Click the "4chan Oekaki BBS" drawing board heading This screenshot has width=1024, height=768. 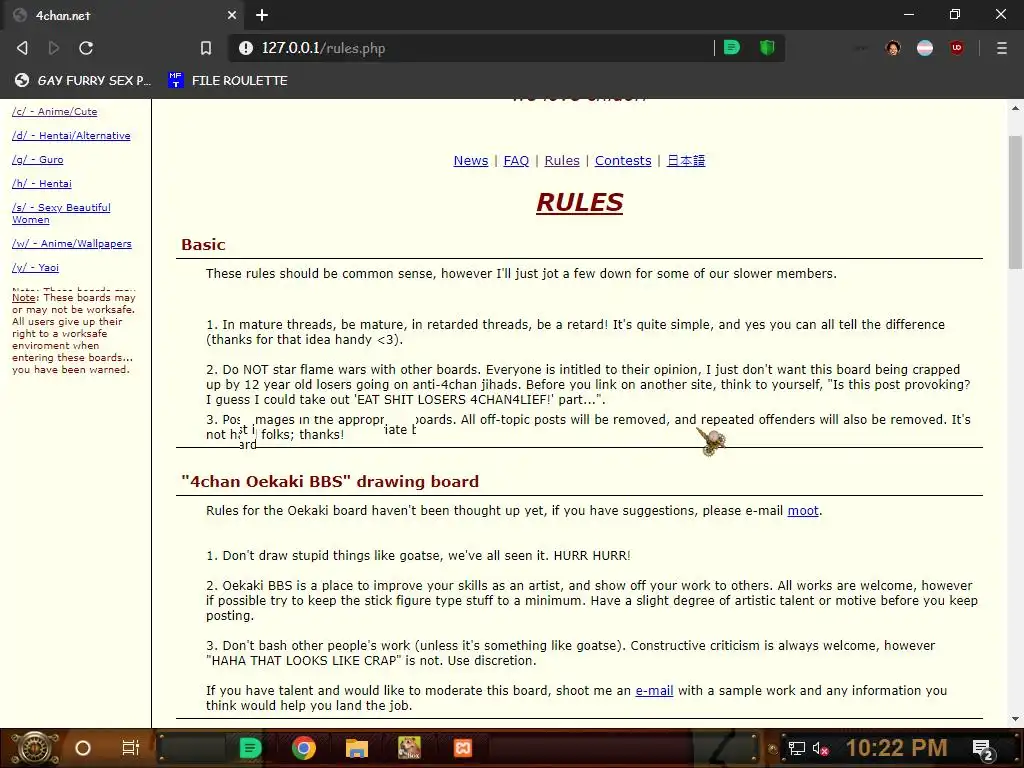pos(330,481)
